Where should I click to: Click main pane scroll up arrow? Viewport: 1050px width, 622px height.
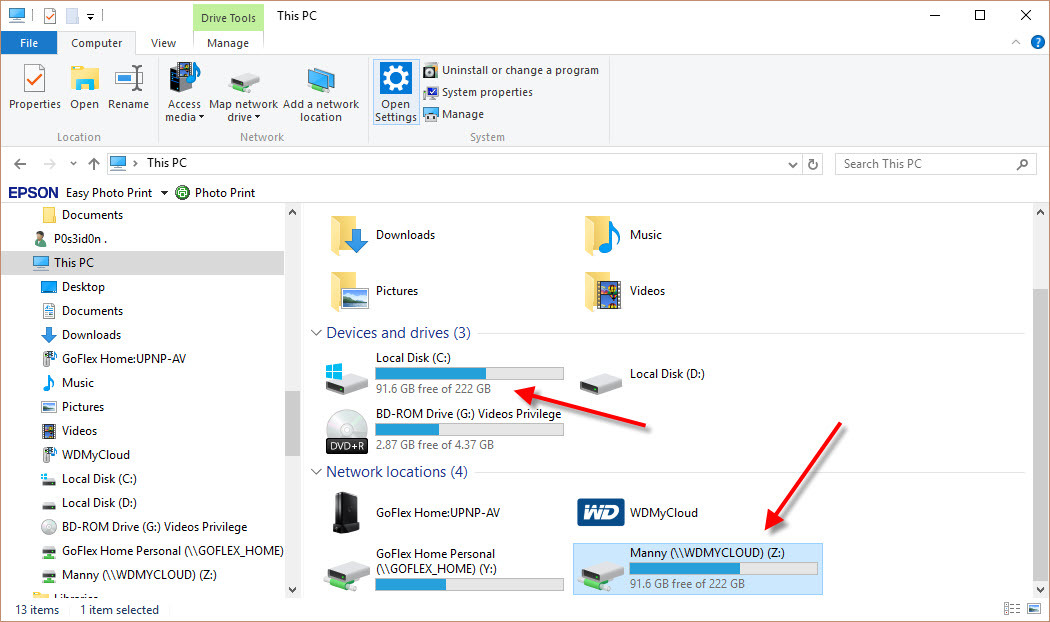pos(1040,213)
